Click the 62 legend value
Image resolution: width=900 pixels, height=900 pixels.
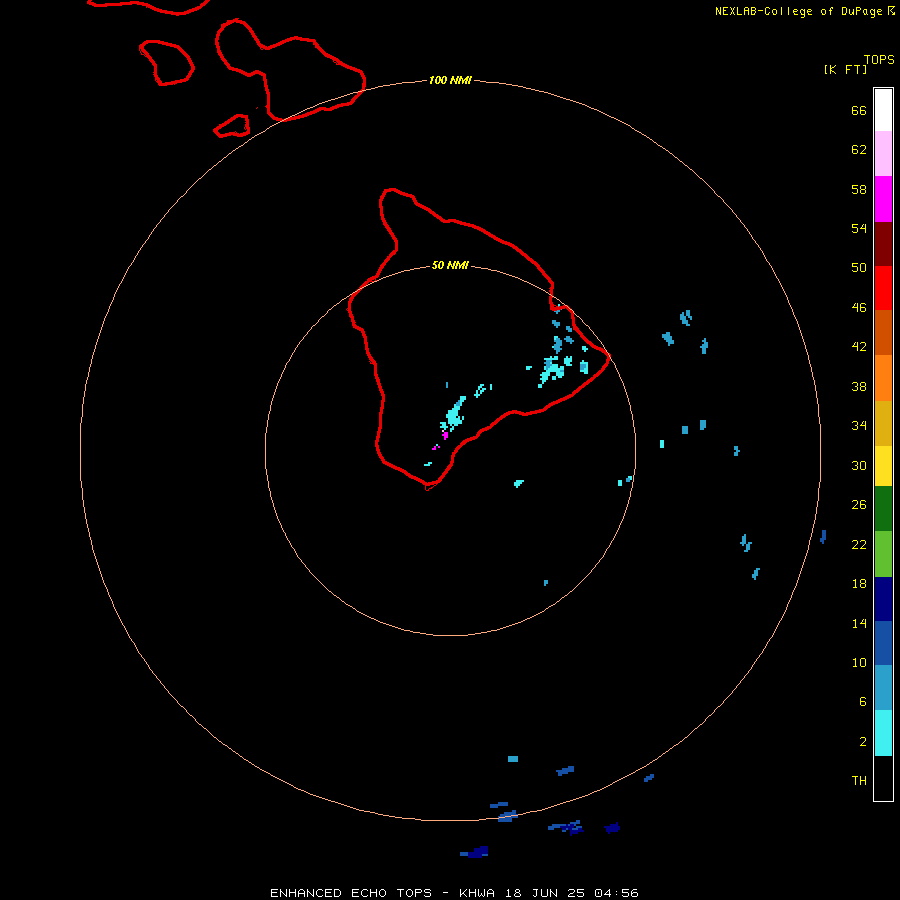[x=859, y=149]
